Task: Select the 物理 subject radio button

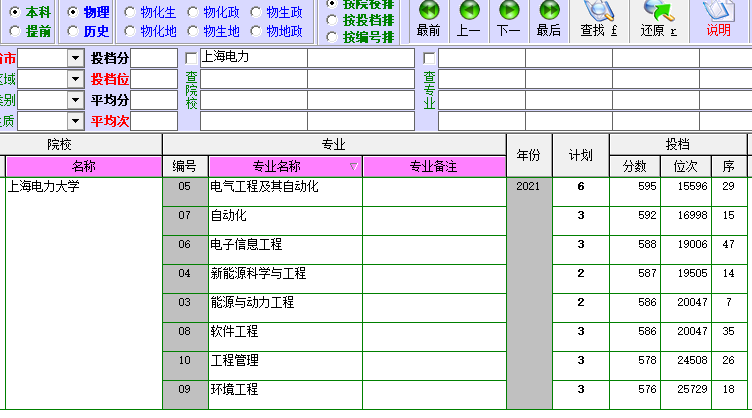Action: click(88, 12)
